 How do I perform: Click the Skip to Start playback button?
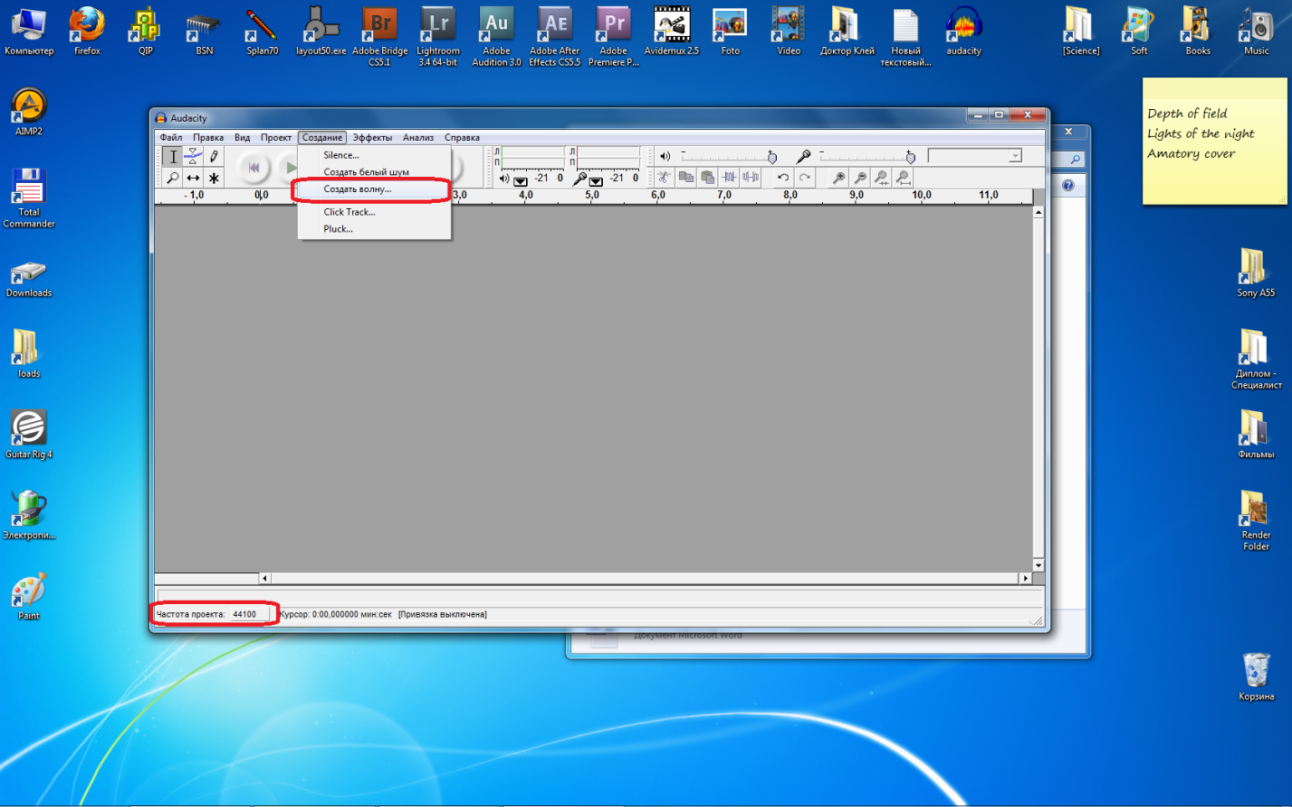click(x=254, y=167)
